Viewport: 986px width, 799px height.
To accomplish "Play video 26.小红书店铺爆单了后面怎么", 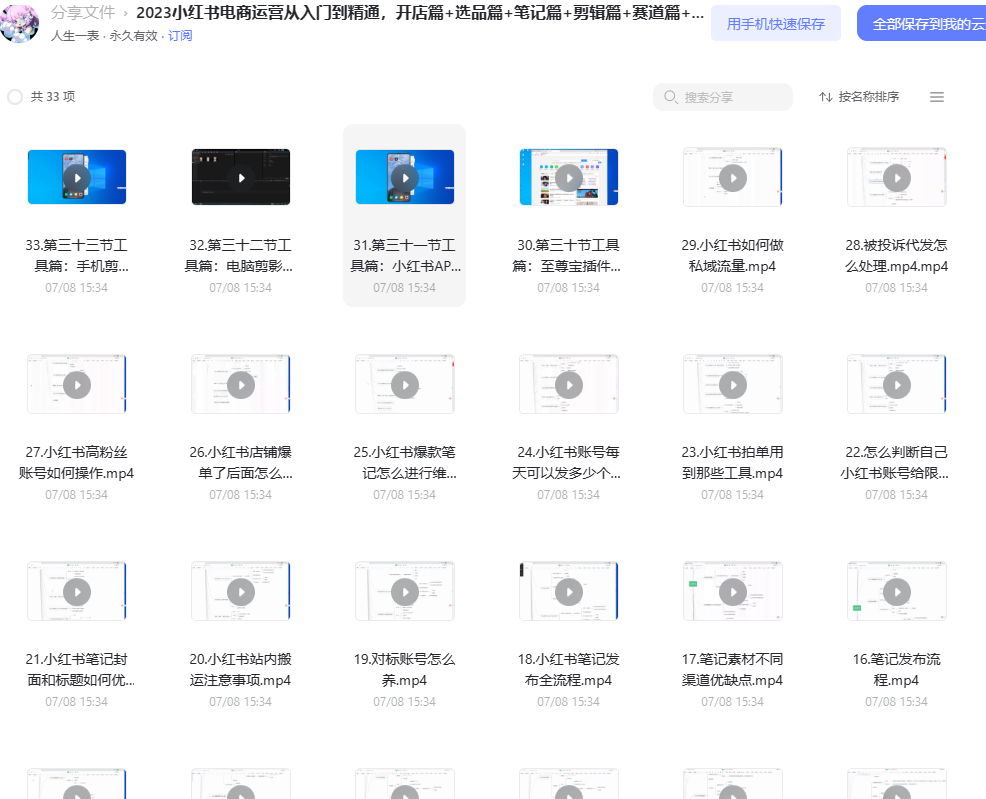I will pos(241,384).
